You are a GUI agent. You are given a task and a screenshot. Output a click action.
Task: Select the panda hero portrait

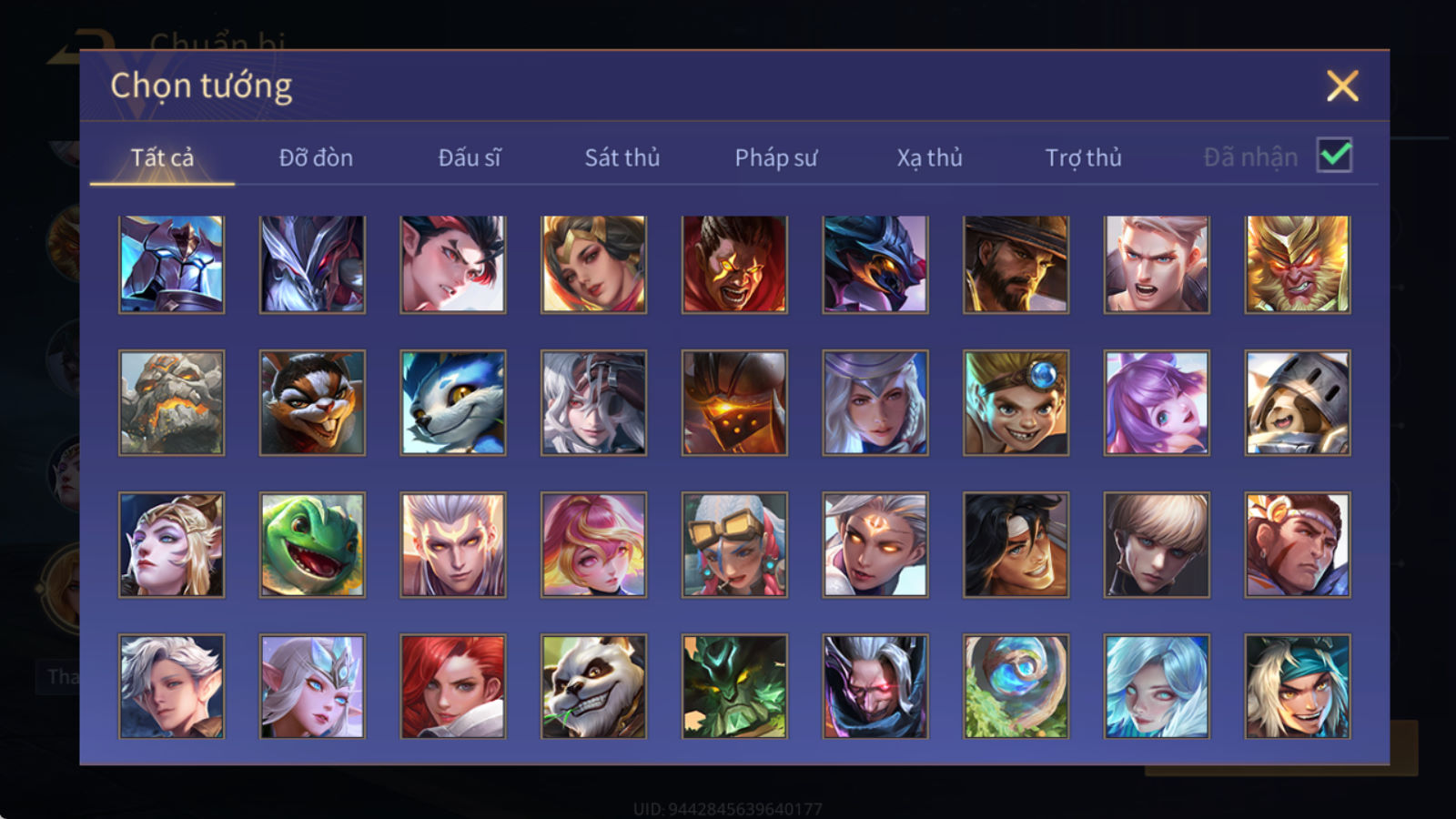(x=593, y=686)
